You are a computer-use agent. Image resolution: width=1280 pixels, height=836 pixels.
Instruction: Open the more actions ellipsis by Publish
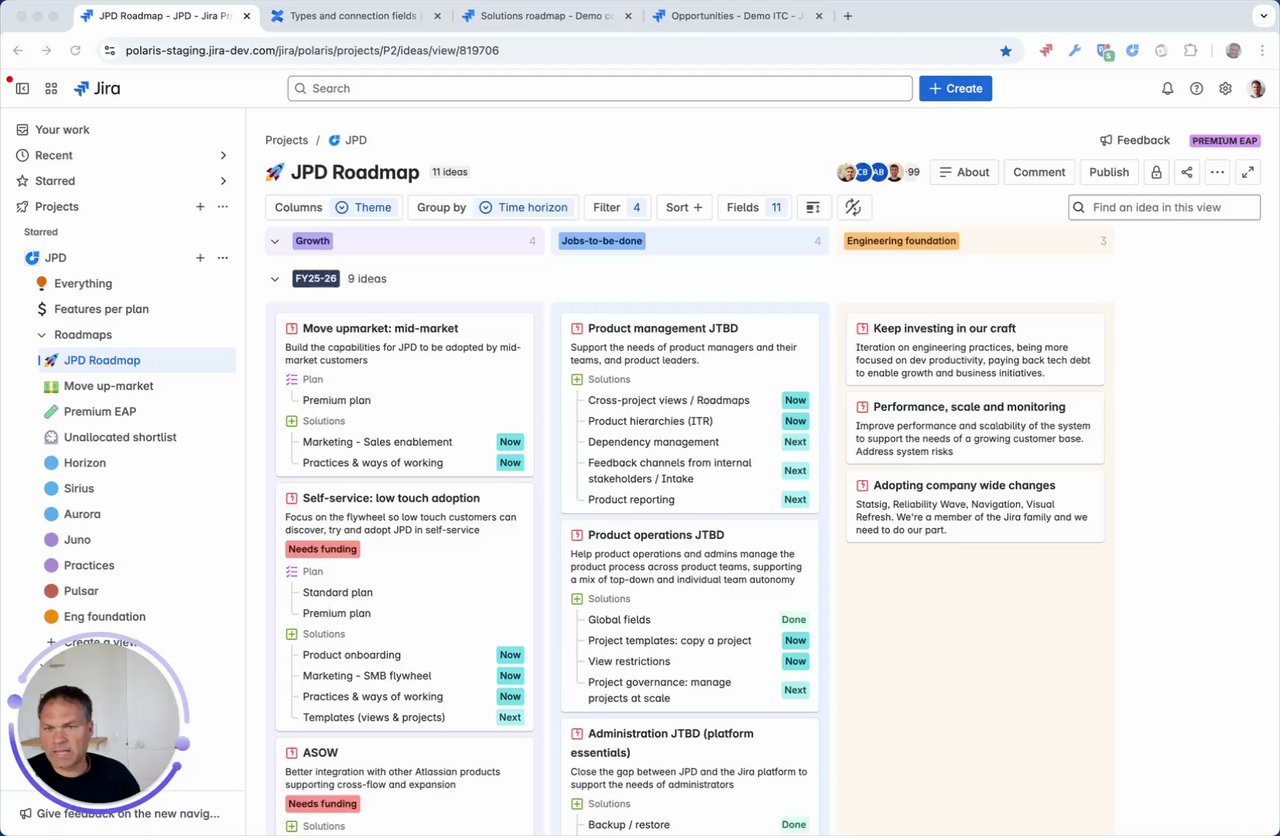pyautogui.click(x=1217, y=172)
